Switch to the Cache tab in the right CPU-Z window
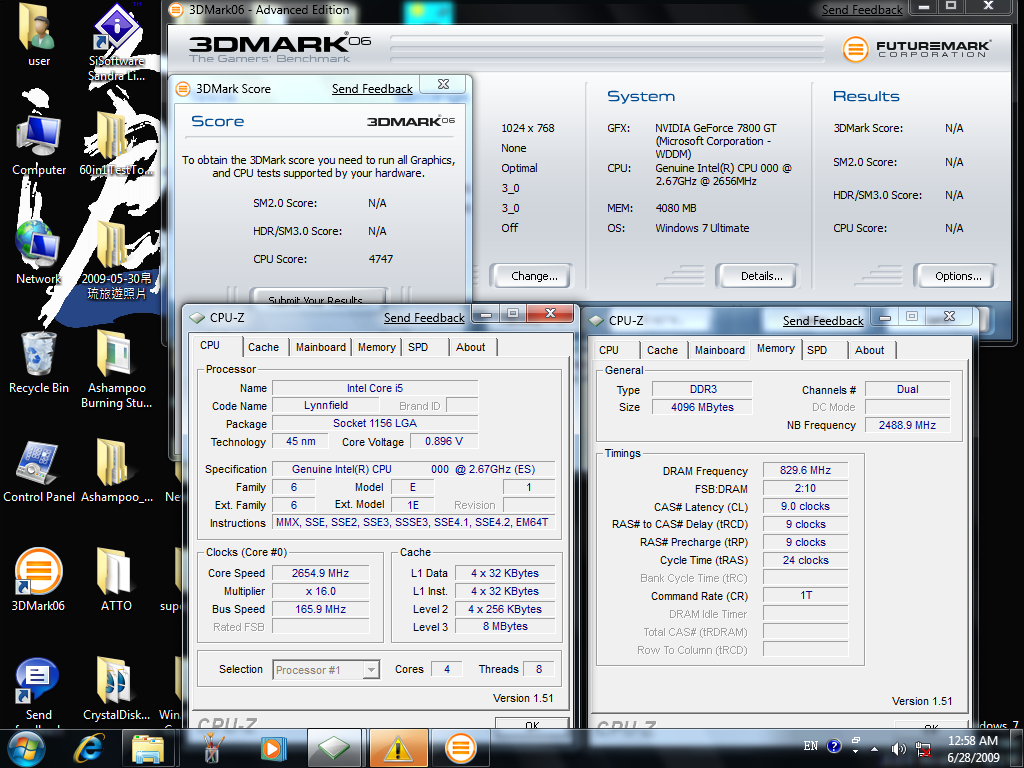Image resolution: width=1024 pixels, height=768 pixels. coord(662,350)
